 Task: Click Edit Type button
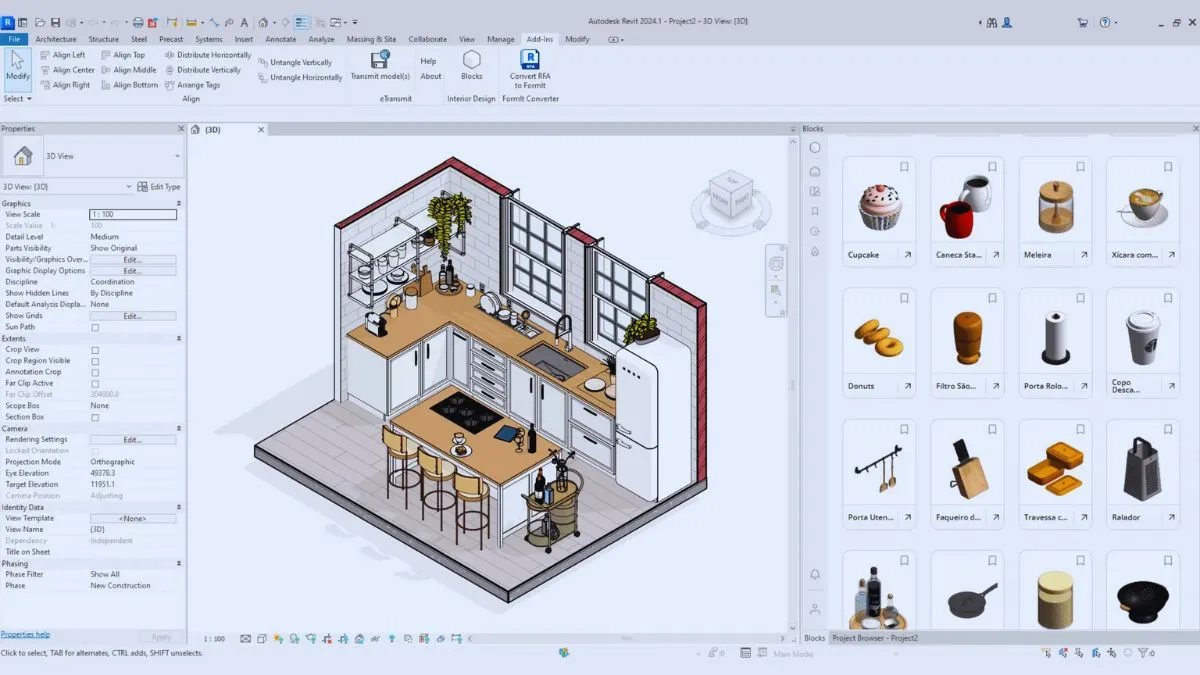click(159, 187)
